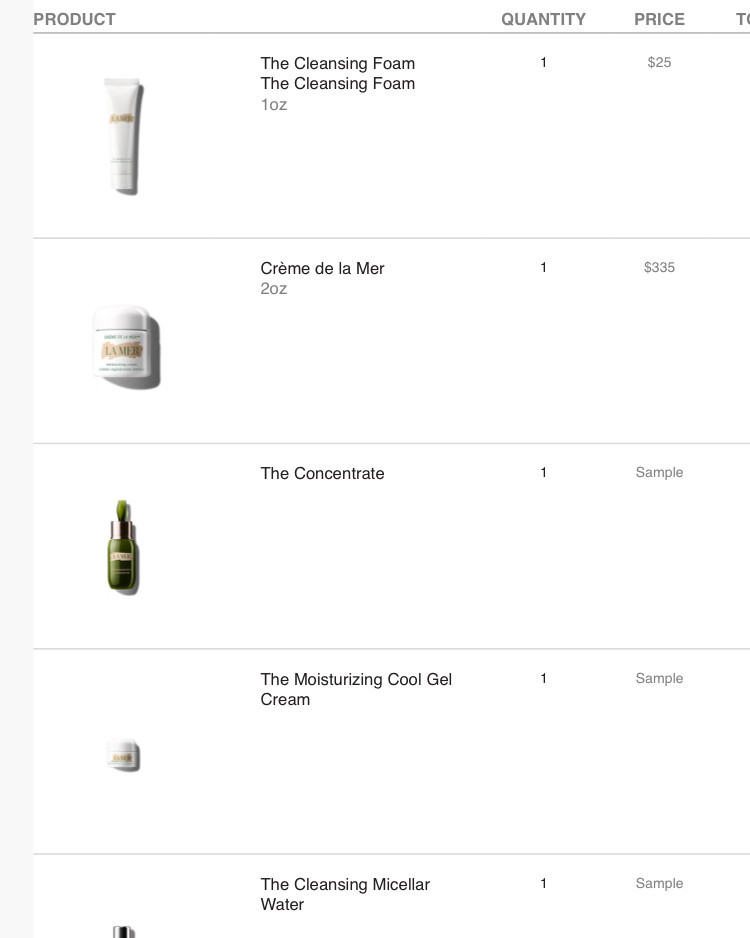Open The Cleansing Micellar Water link
The height and width of the screenshot is (938, 750).
[x=345, y=894]
